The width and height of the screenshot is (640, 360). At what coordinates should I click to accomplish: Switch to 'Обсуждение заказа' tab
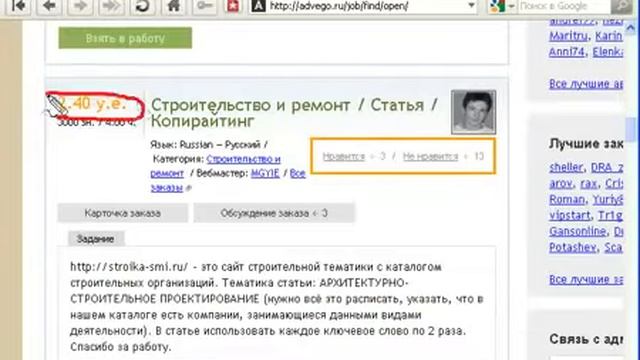(x=274, y=213)
